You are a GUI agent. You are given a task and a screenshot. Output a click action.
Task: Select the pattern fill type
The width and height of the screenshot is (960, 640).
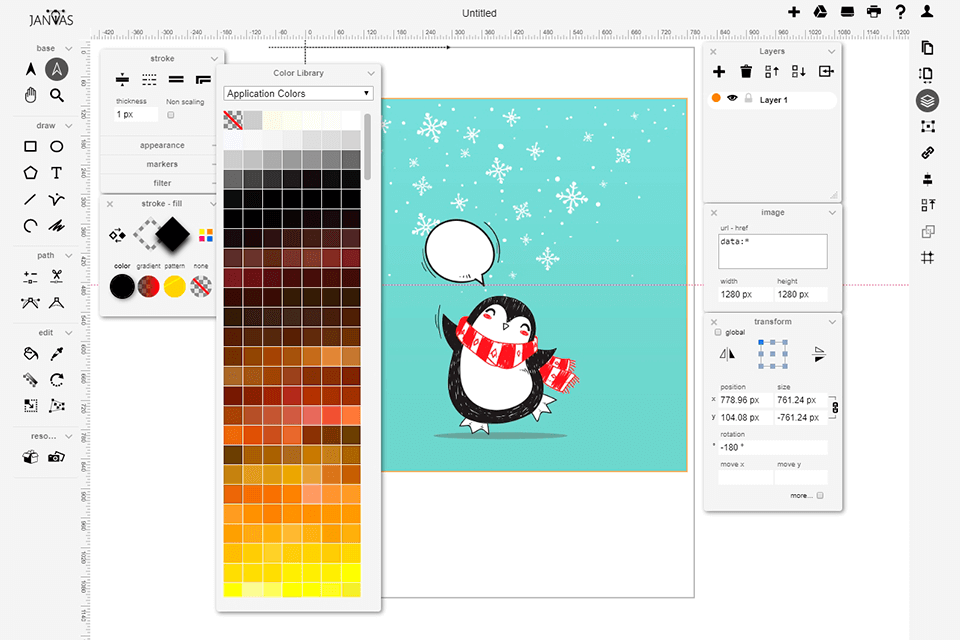pyautogui.click(x=174, y=286)
